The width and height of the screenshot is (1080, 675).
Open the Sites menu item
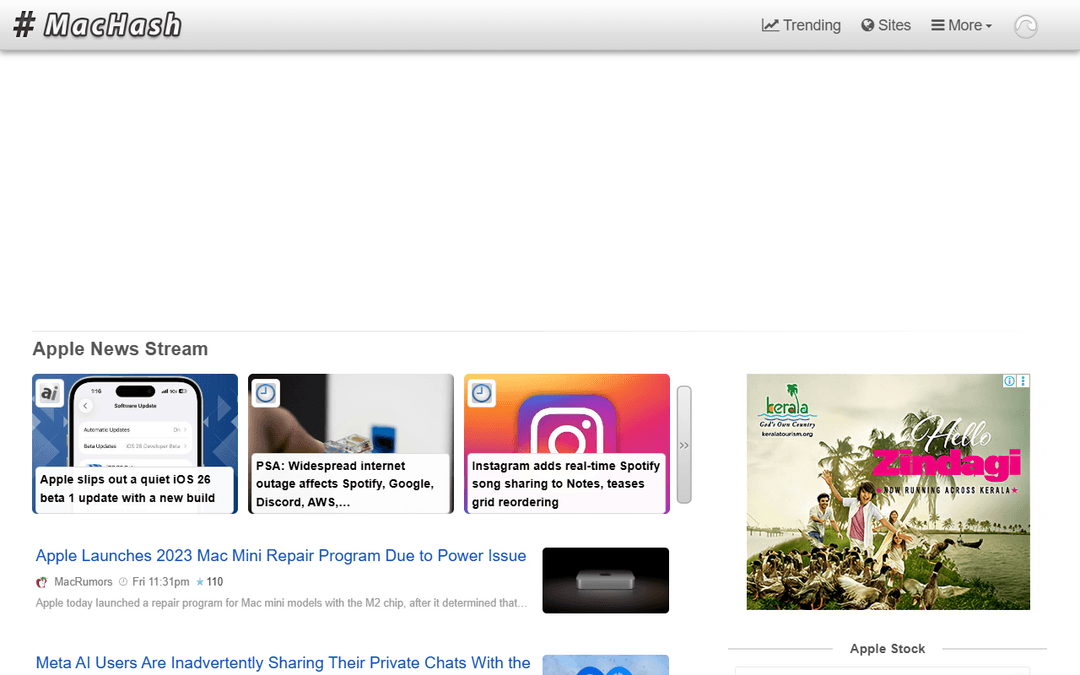[886, 25]
